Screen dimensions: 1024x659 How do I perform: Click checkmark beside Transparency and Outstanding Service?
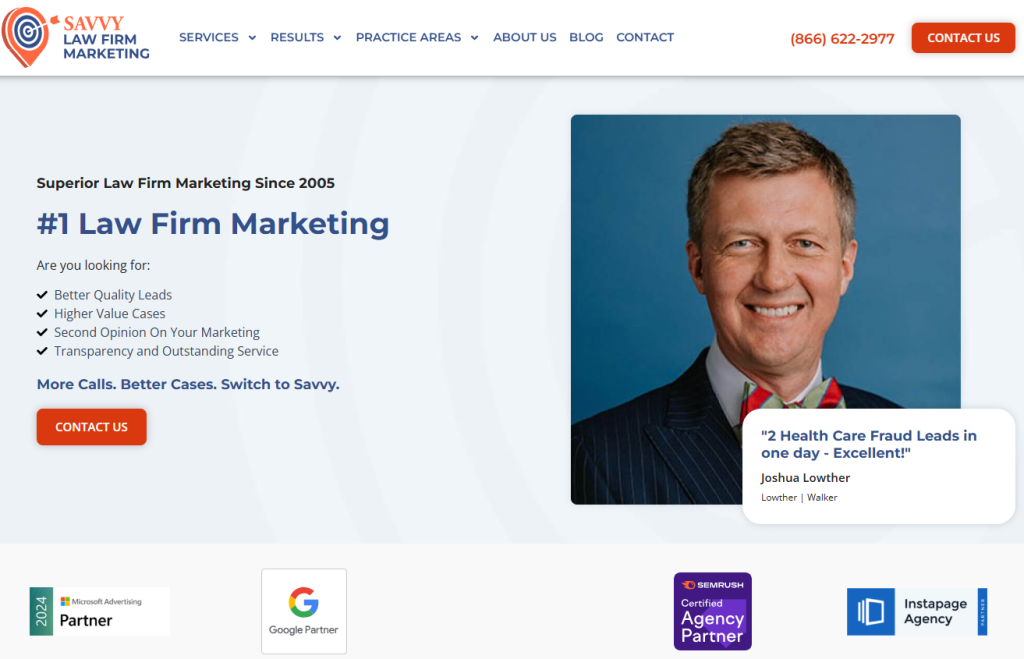click(42, 351)
